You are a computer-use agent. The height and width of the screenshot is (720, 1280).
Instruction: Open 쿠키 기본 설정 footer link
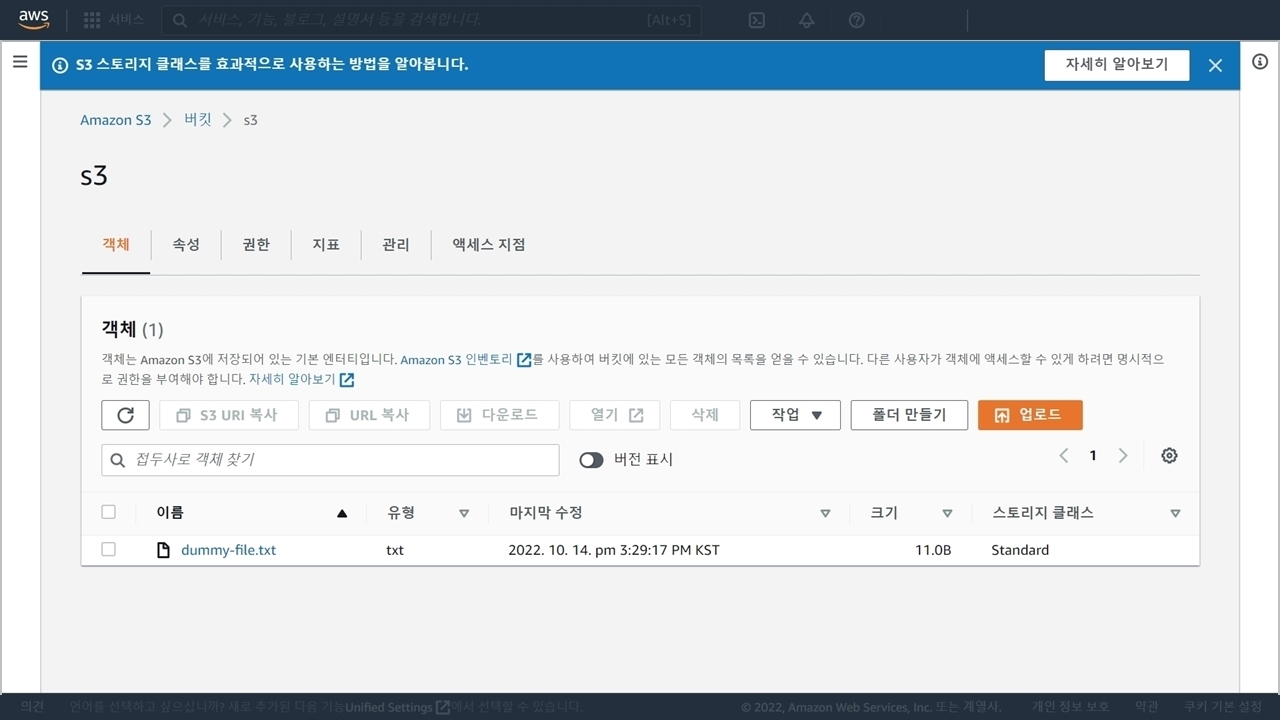coord(1223,707)
